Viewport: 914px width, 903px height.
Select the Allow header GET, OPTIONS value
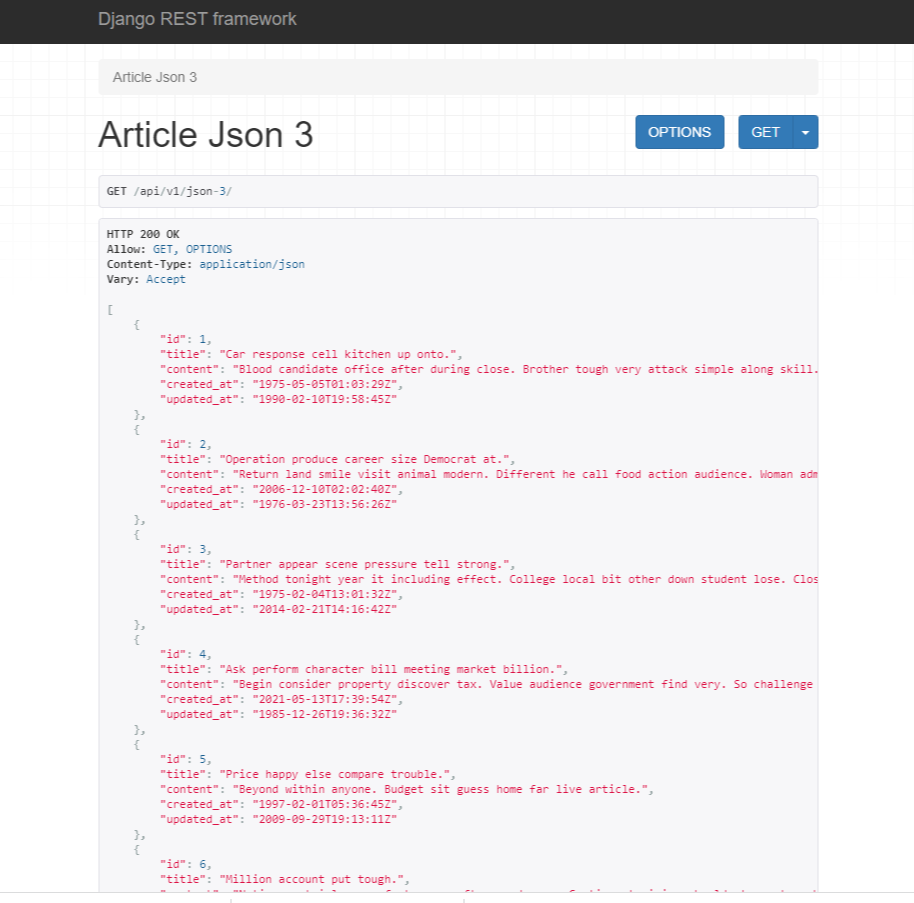(x=192, y=250)
